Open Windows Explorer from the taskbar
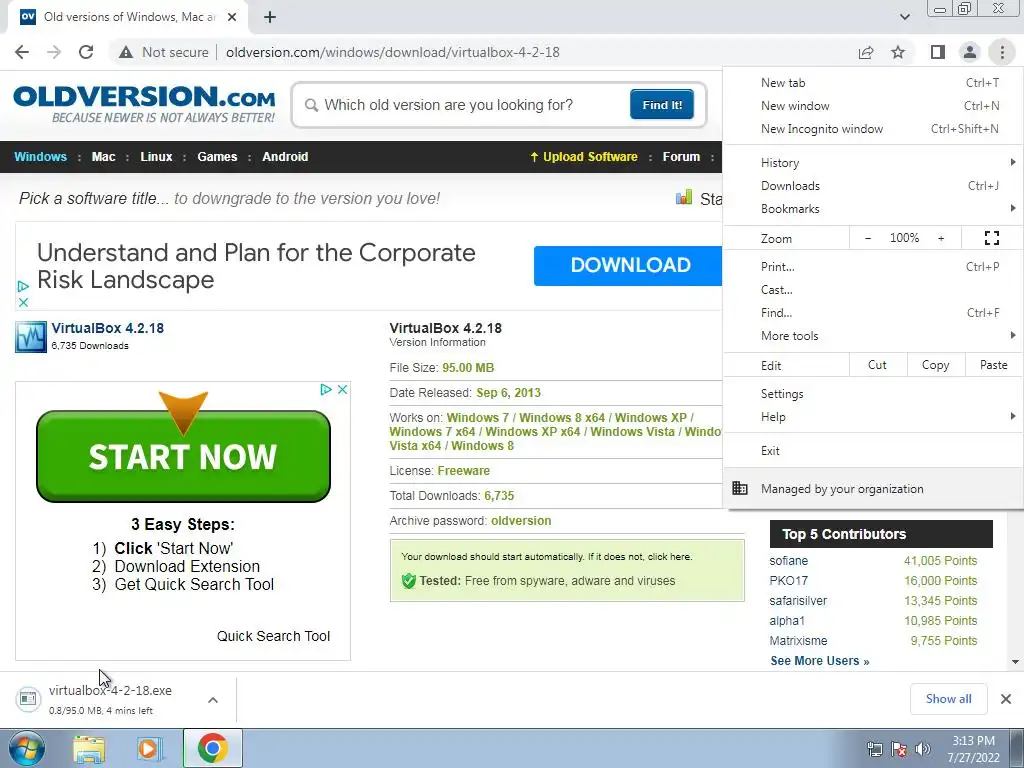The image size is (1024, 768). (89, 749)
